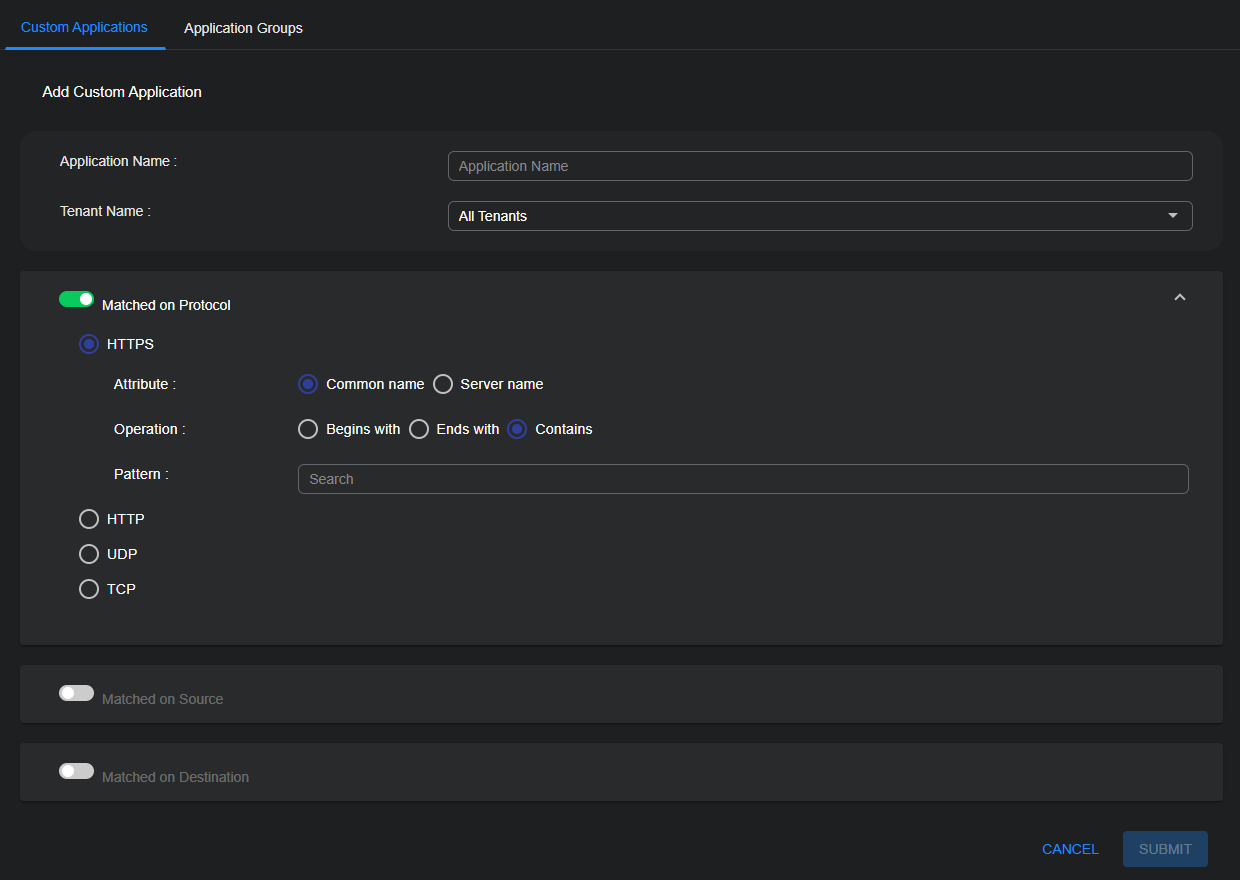This screenshot has height=880, width=1240.
Task: Open the Tenant Name dropdown
Action: pyautogui.click(x=819, y=216)
